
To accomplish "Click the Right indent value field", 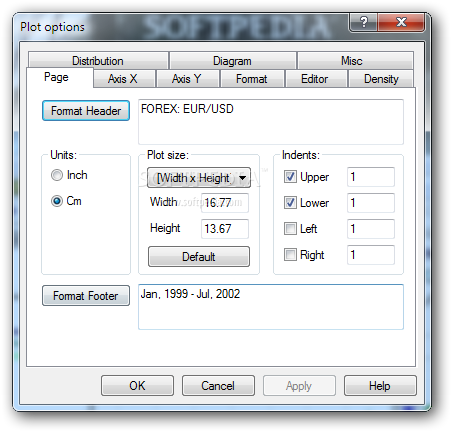I will [x=371, y=255].
